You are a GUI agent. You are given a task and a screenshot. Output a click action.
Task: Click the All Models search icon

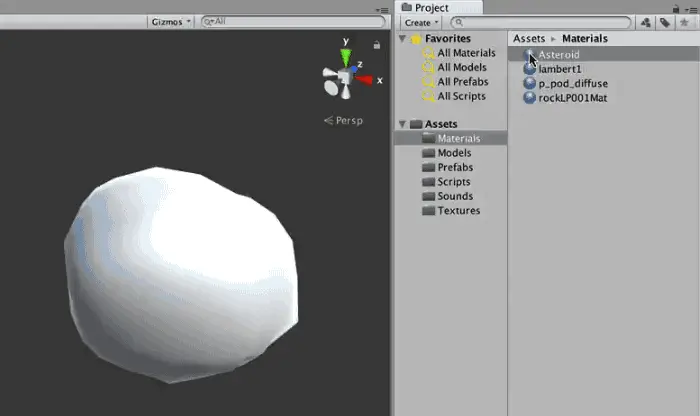coord(429,67)
